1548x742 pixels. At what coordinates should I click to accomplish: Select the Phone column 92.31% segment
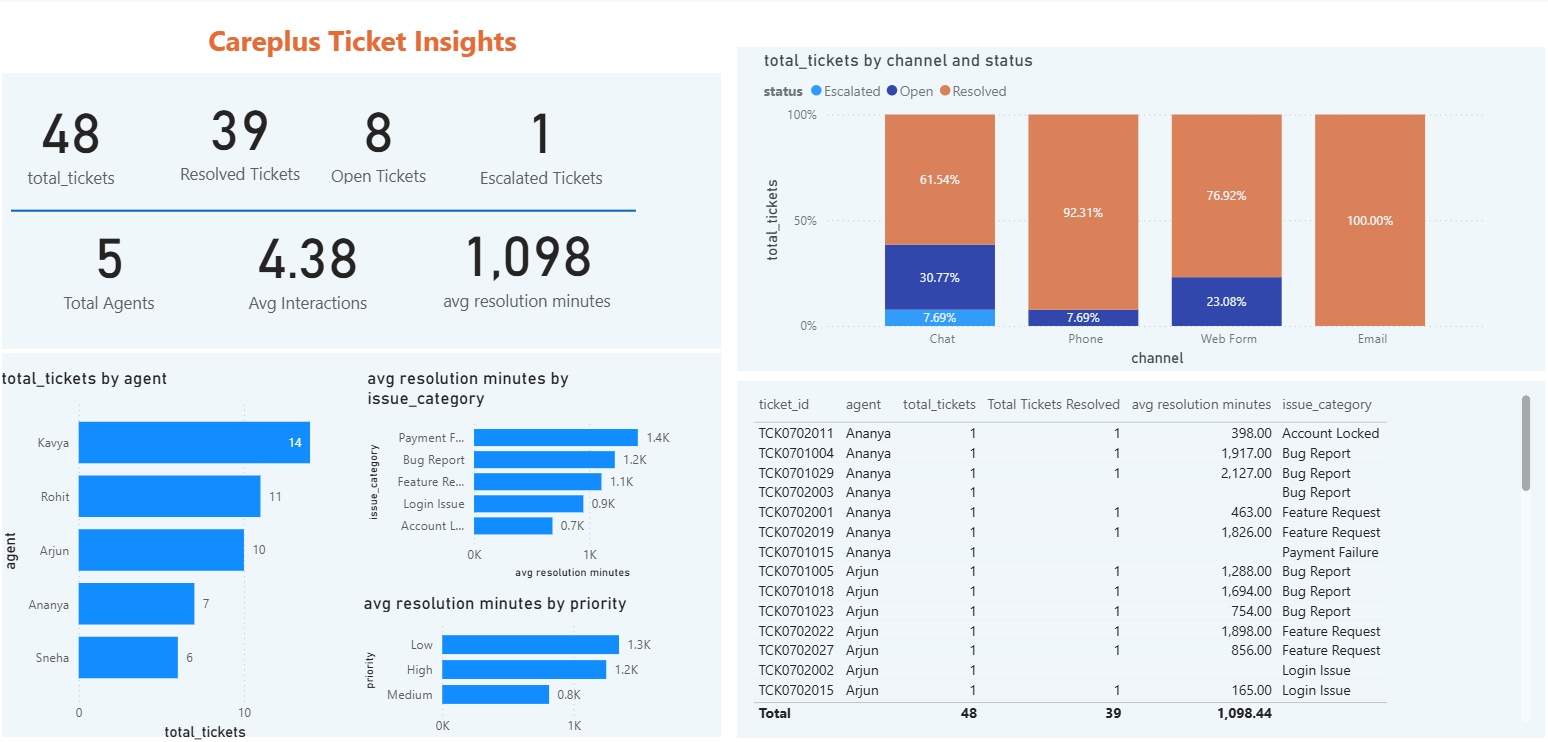point(1083,212)
